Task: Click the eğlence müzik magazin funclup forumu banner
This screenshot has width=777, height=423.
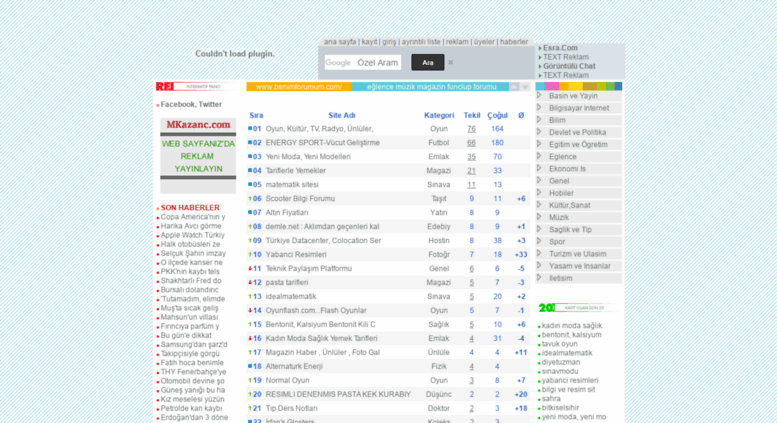Action: pos(430,87)
